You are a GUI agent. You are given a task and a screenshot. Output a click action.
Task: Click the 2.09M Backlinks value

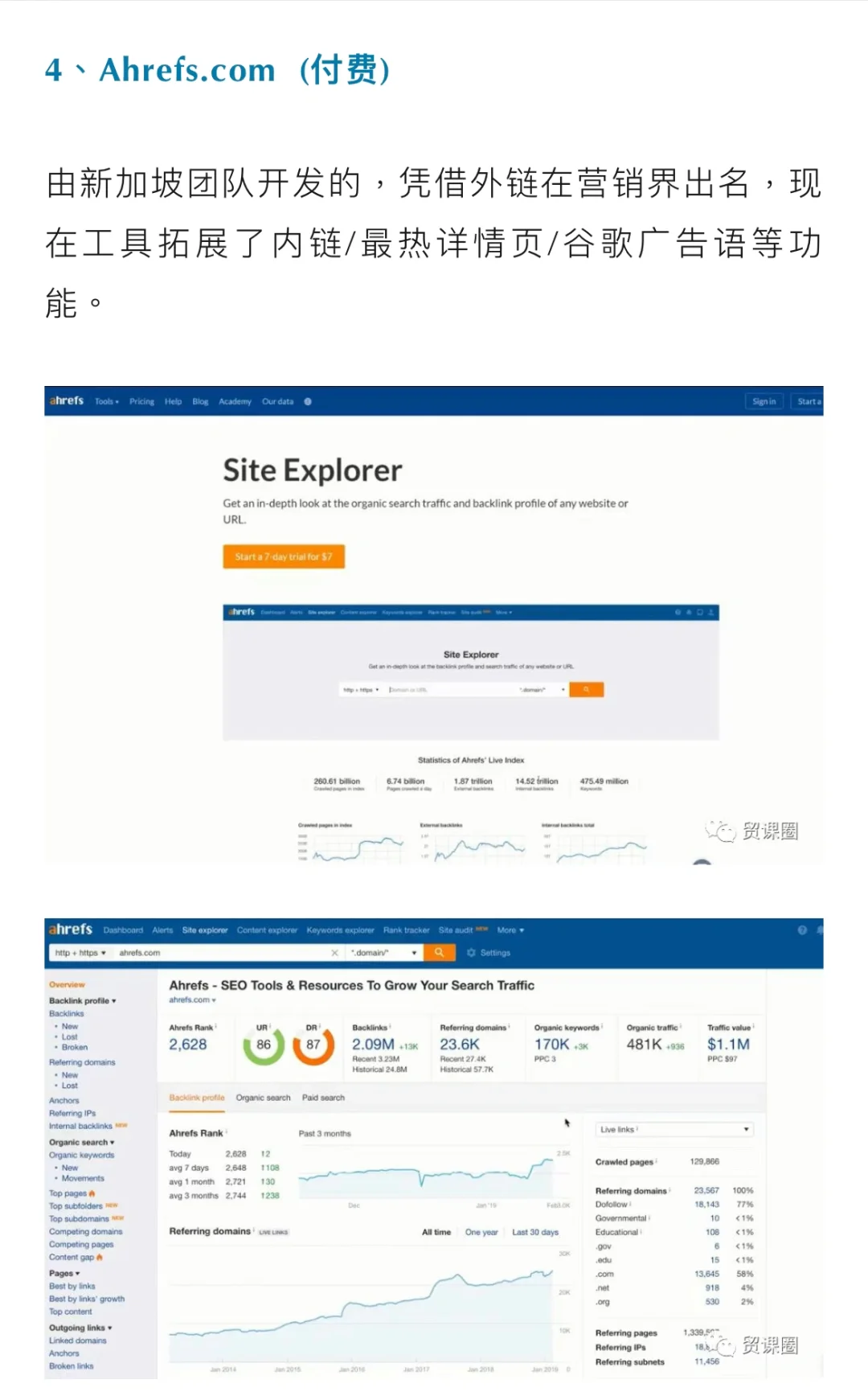pyautogui.click(x=373, y=1045)
